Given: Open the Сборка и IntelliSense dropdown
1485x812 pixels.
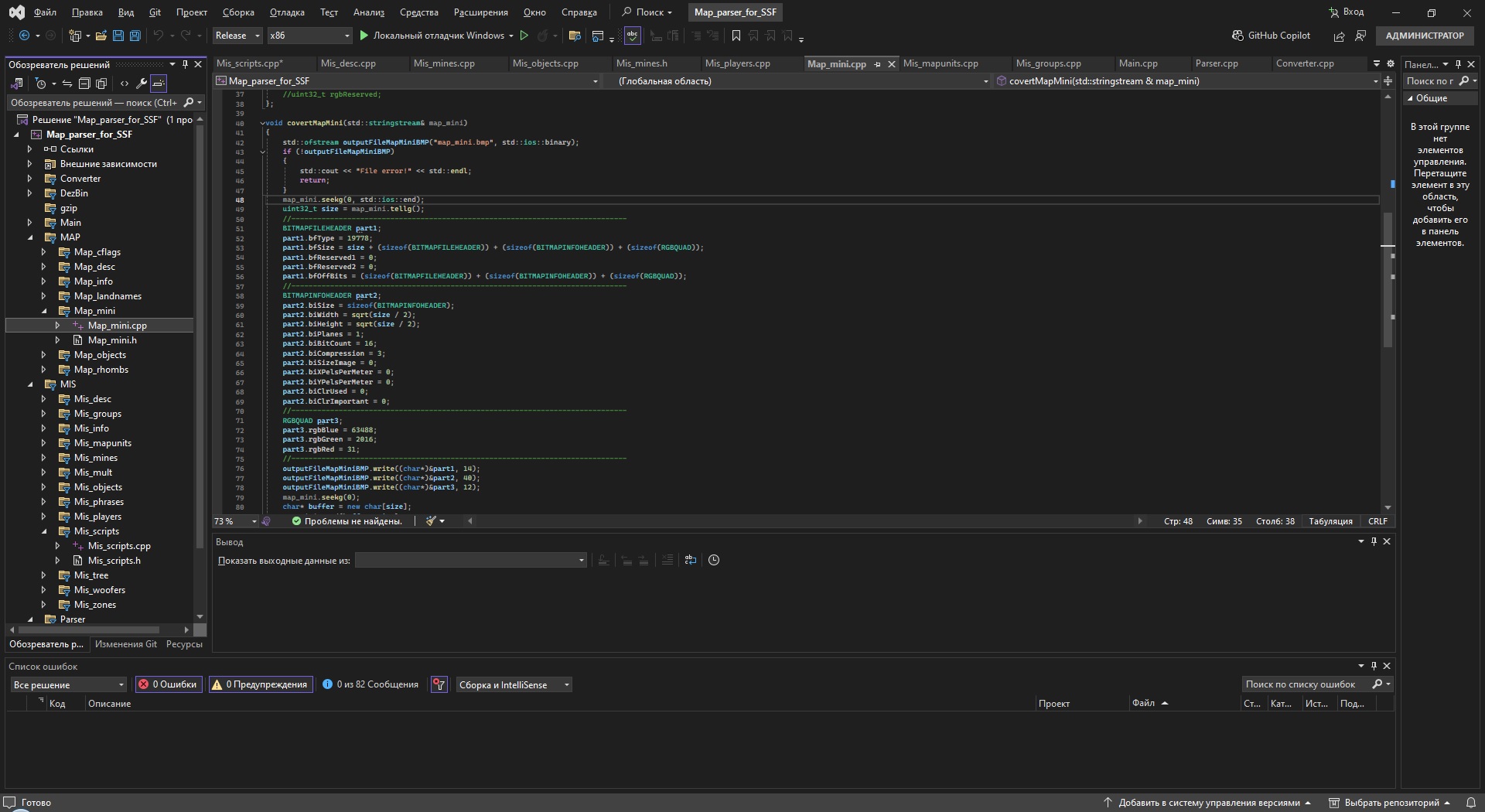Looking at the screenshot, I should coord(514,684).
